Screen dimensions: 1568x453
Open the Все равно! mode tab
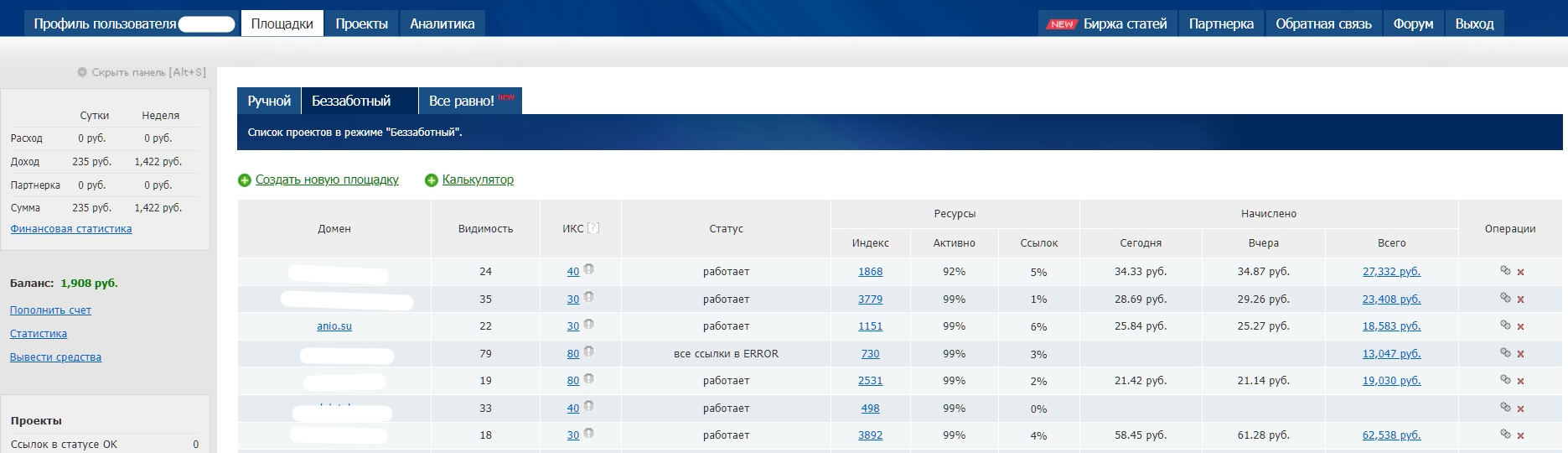pyautogui.click(x=462, y=101)
